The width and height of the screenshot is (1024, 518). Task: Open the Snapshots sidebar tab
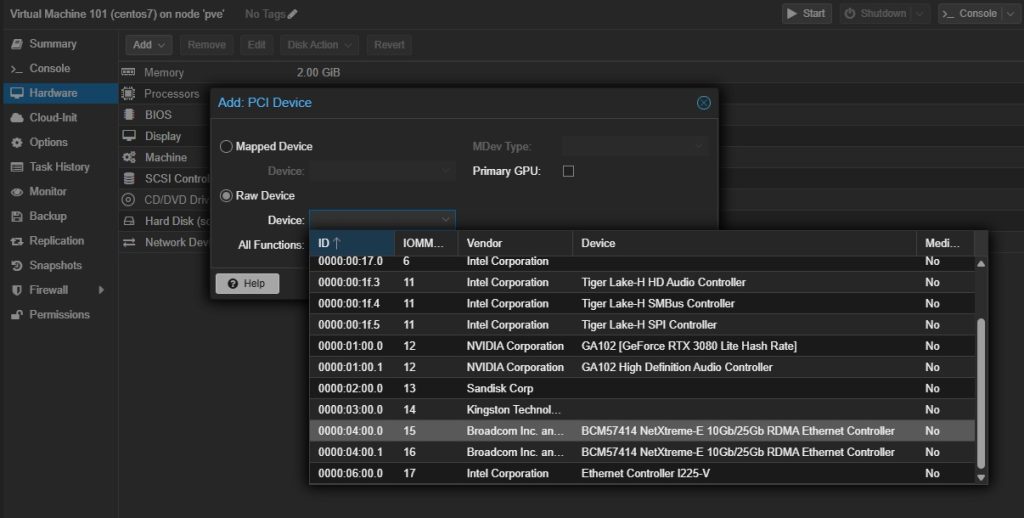(x=59, y=265)
